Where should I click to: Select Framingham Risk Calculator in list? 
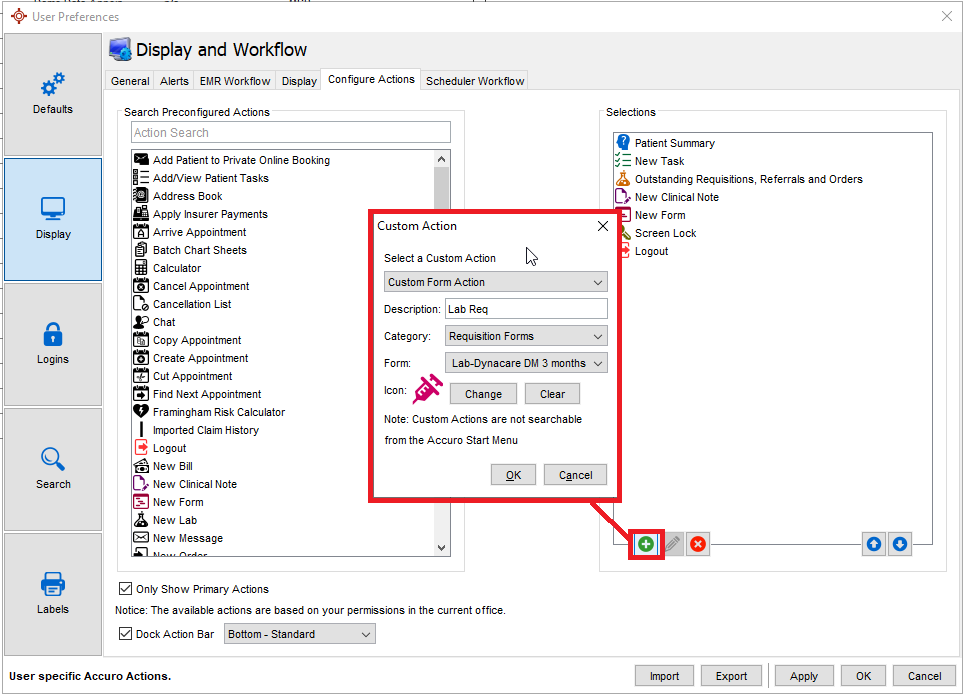[218, 412]
